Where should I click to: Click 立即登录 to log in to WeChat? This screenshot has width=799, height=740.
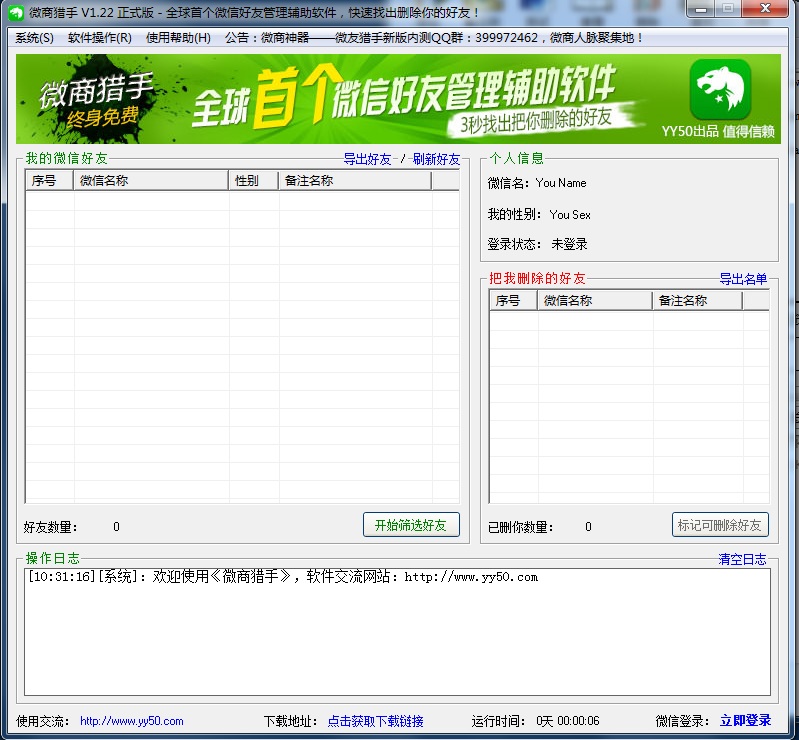click(745, 721)
